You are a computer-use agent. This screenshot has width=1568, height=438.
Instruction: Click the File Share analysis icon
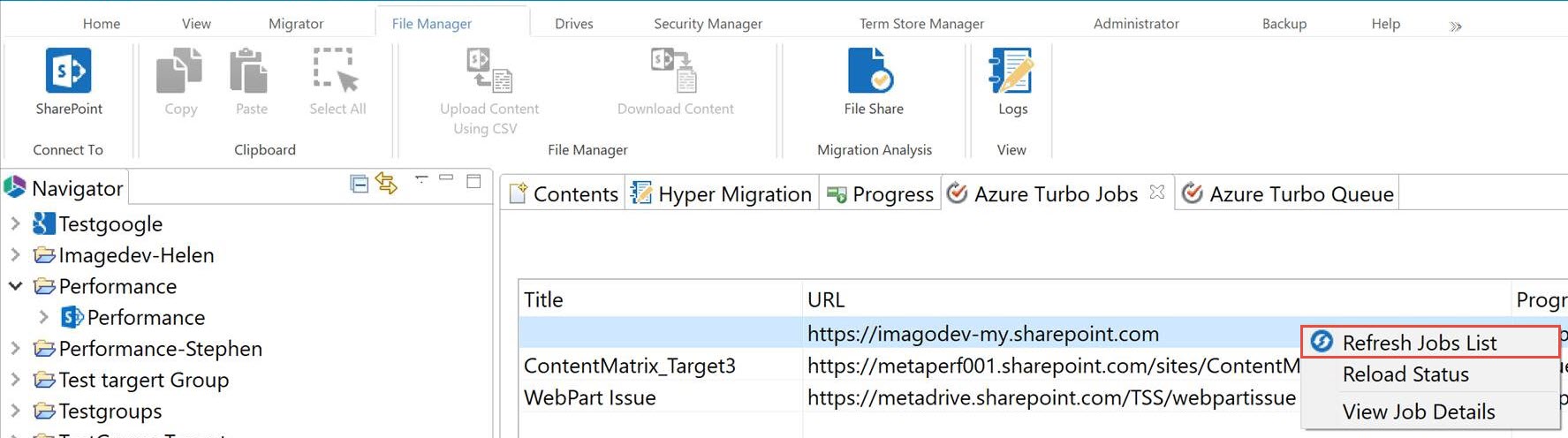point(871,71)
